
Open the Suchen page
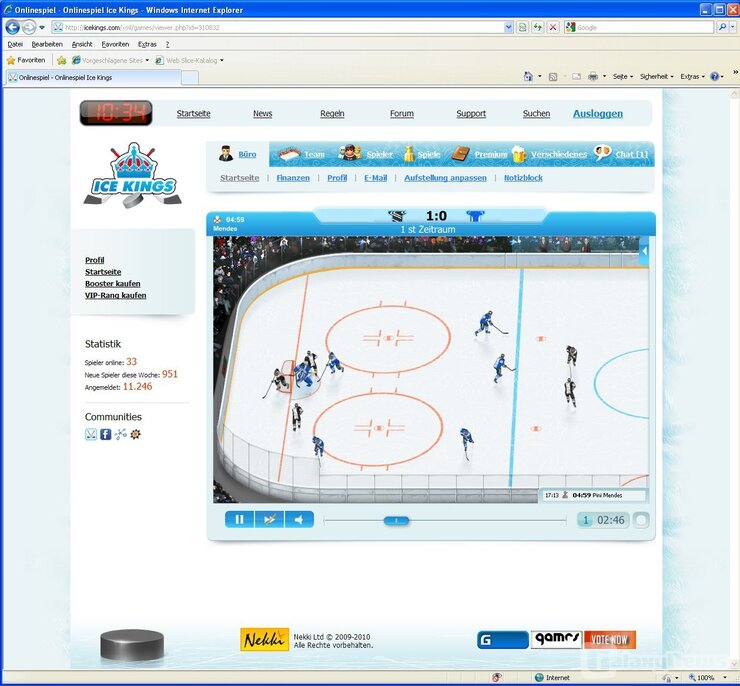(x=536, y=114)
